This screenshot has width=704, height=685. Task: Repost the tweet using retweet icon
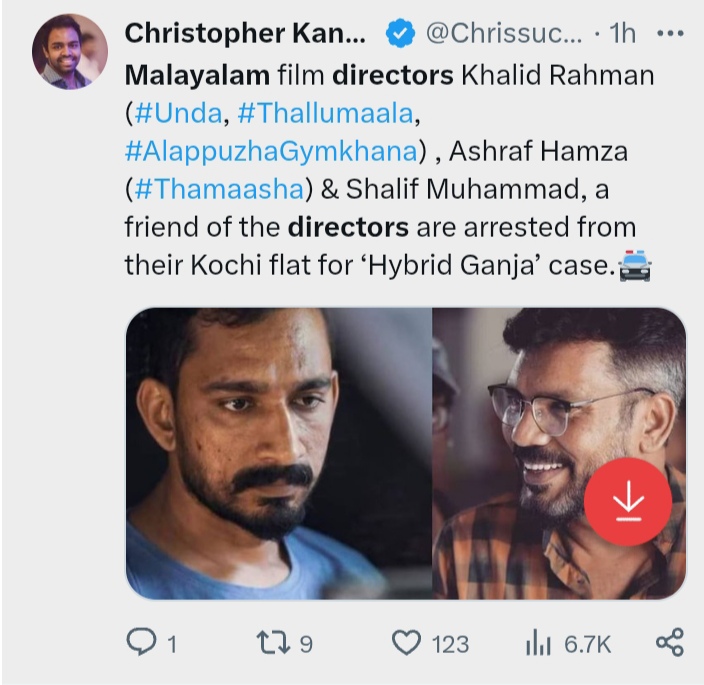(x=273, y=642)
